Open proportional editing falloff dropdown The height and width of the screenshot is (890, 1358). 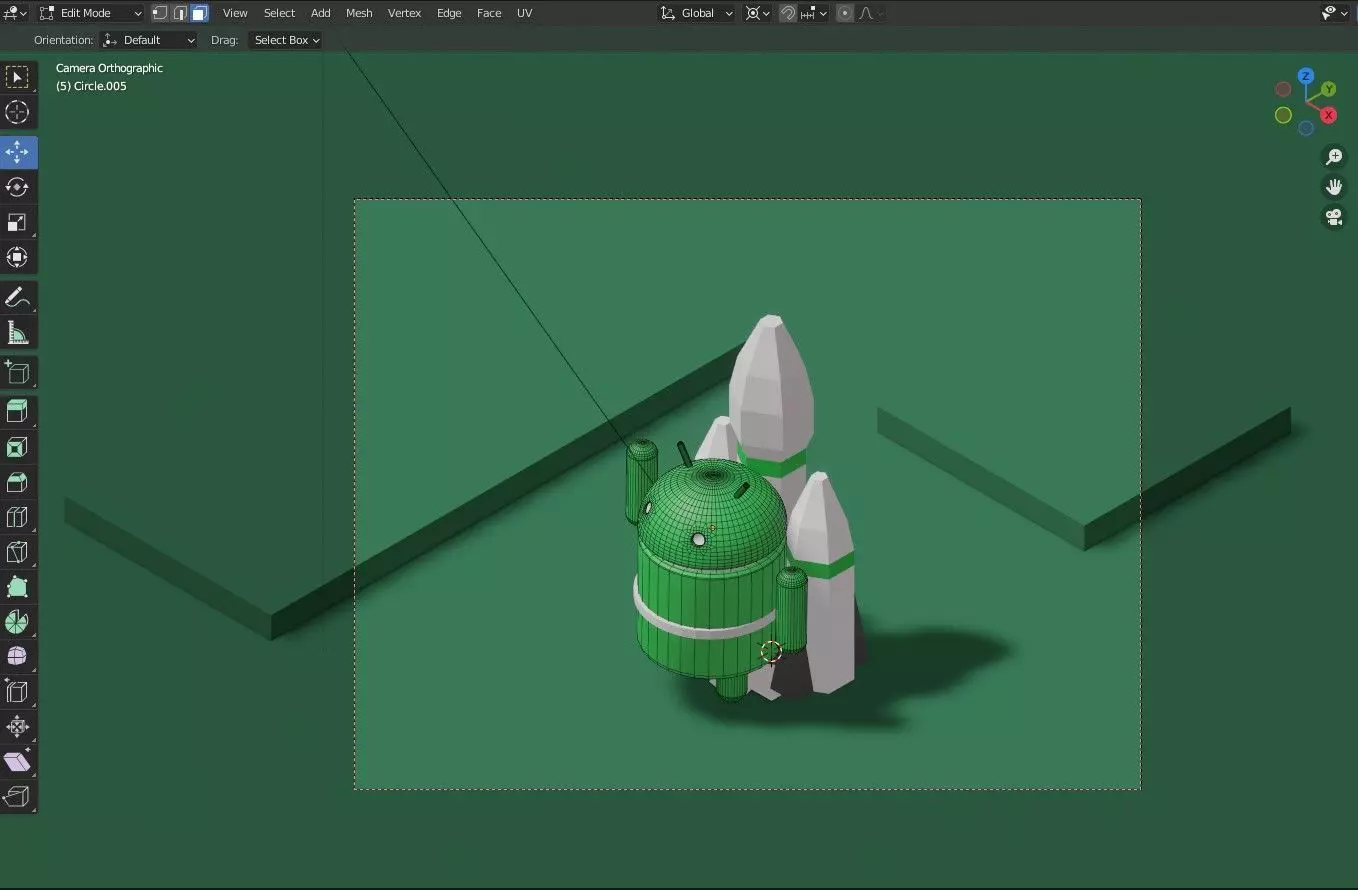click(x=870, y=13)
